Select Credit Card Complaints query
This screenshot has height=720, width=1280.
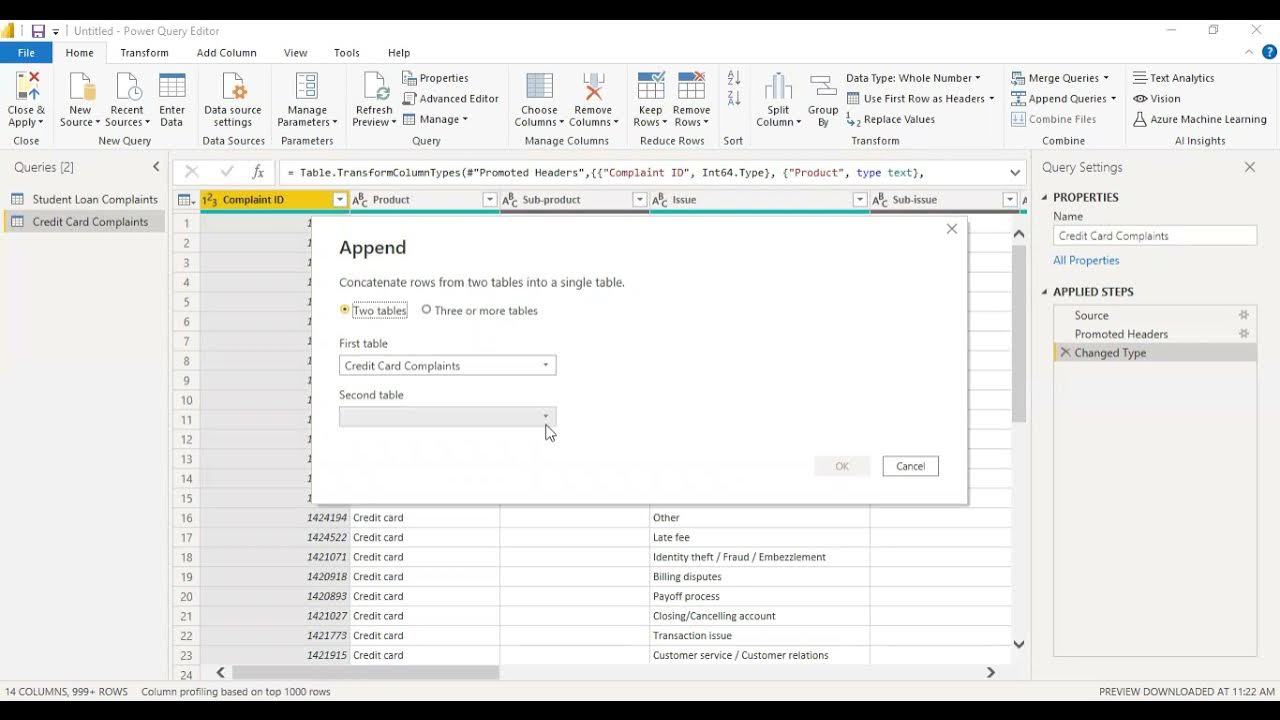[x=85, y=222]
